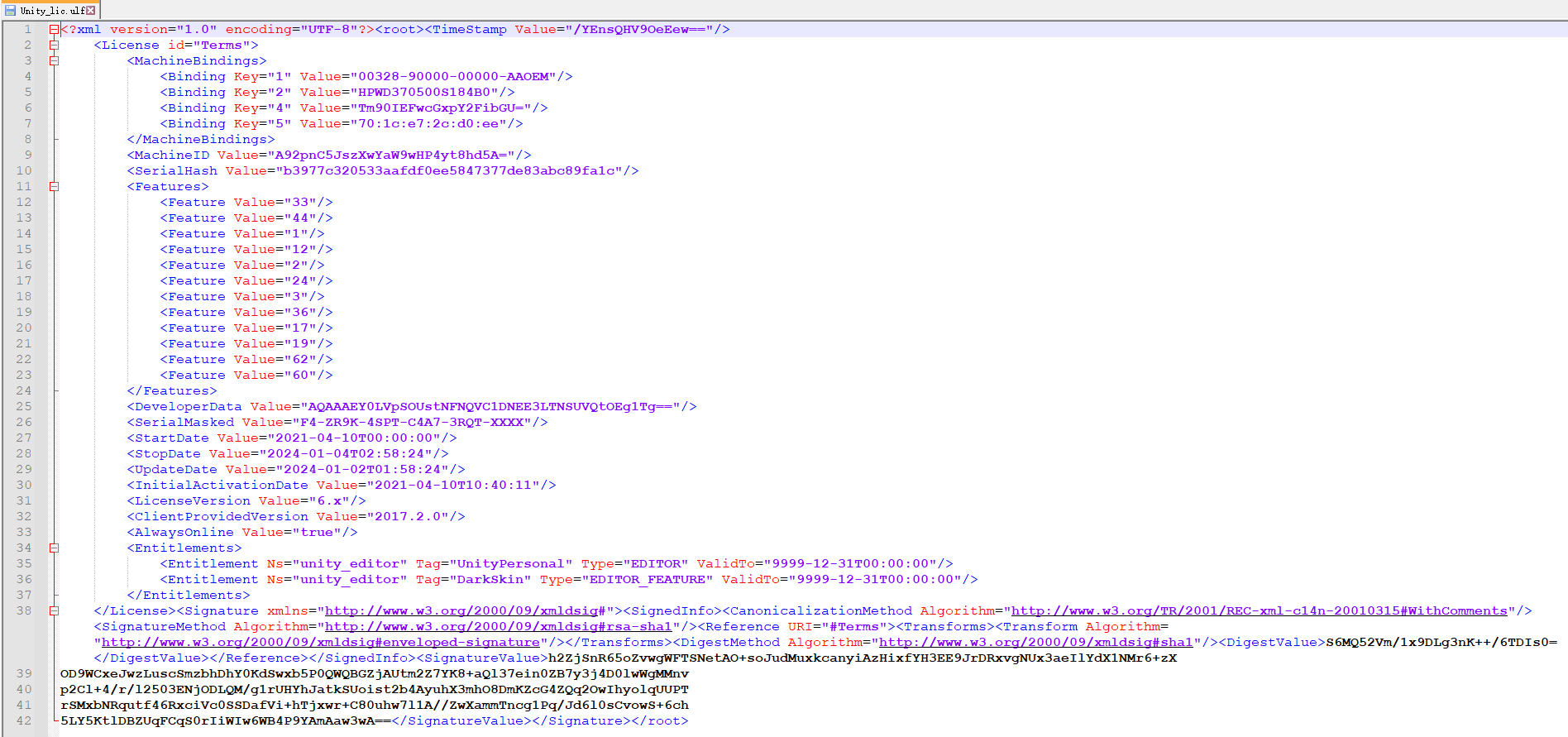Click the closing </root> tag
Image resolution: width=1568 pixels, height=737 pixels.
(x=660, y=720)
